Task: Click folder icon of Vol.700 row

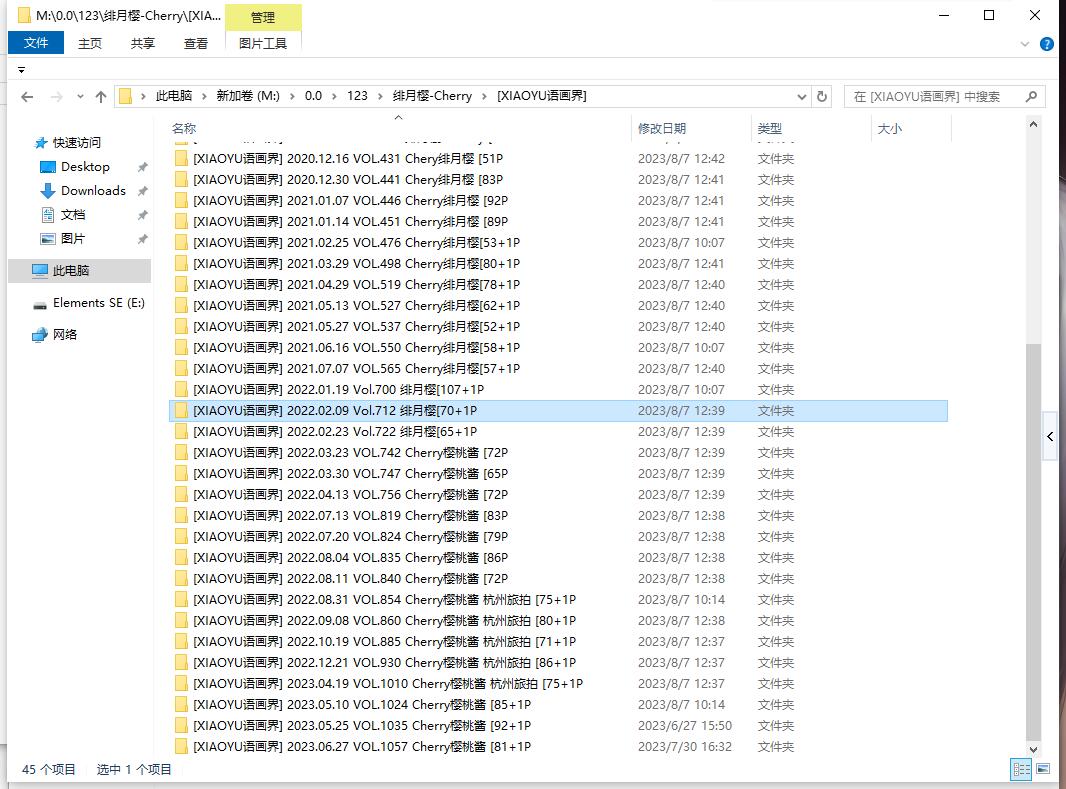Action: tap(181, 389)
